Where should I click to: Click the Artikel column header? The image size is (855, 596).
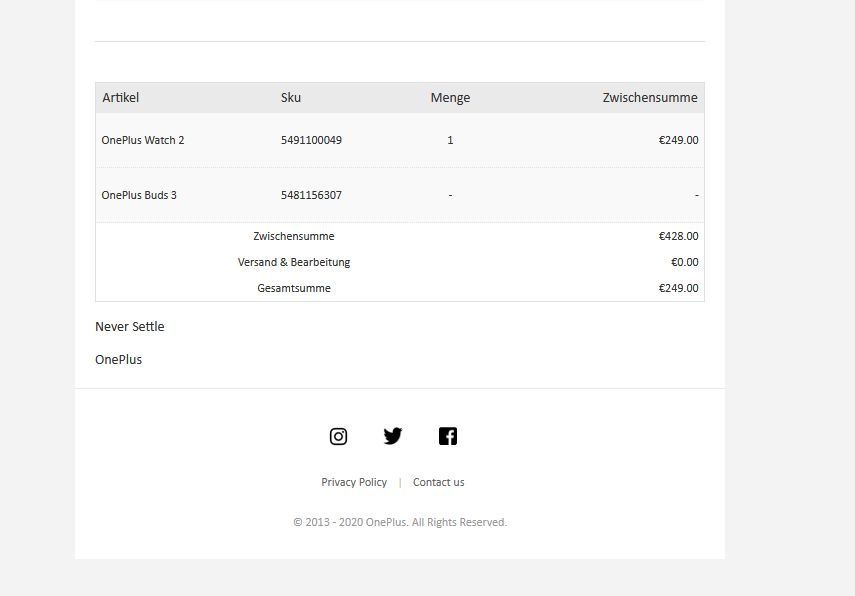tap(120, 98)
